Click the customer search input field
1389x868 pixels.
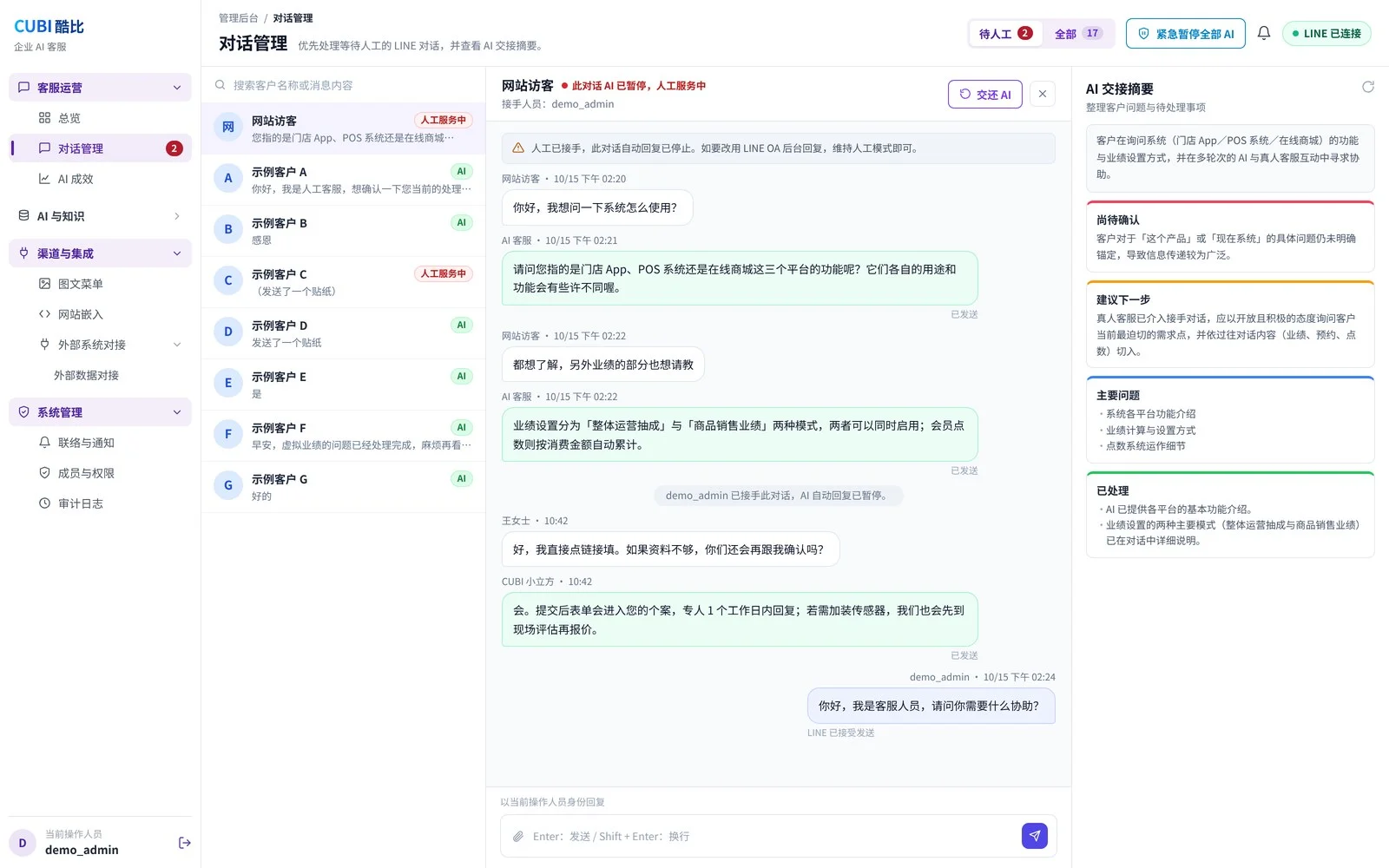[x=343, y=85]
